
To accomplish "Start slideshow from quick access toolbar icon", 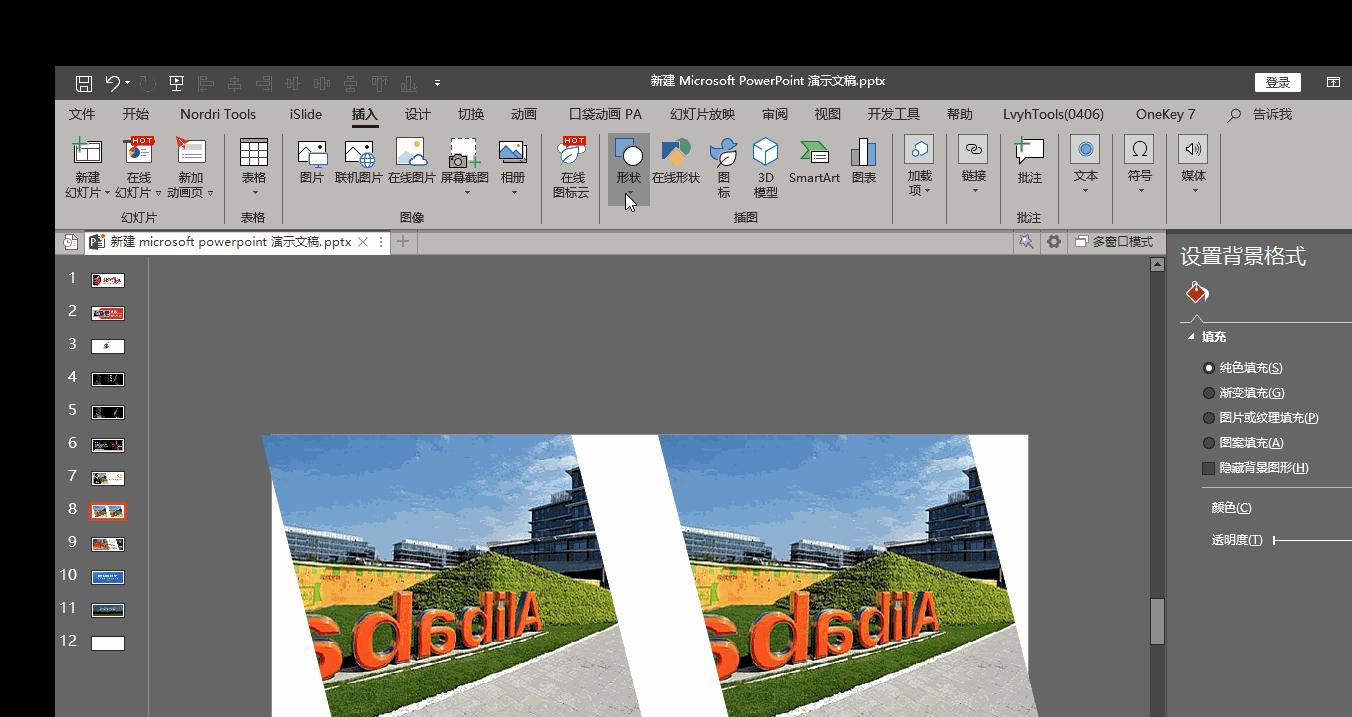I will point(176,83).
